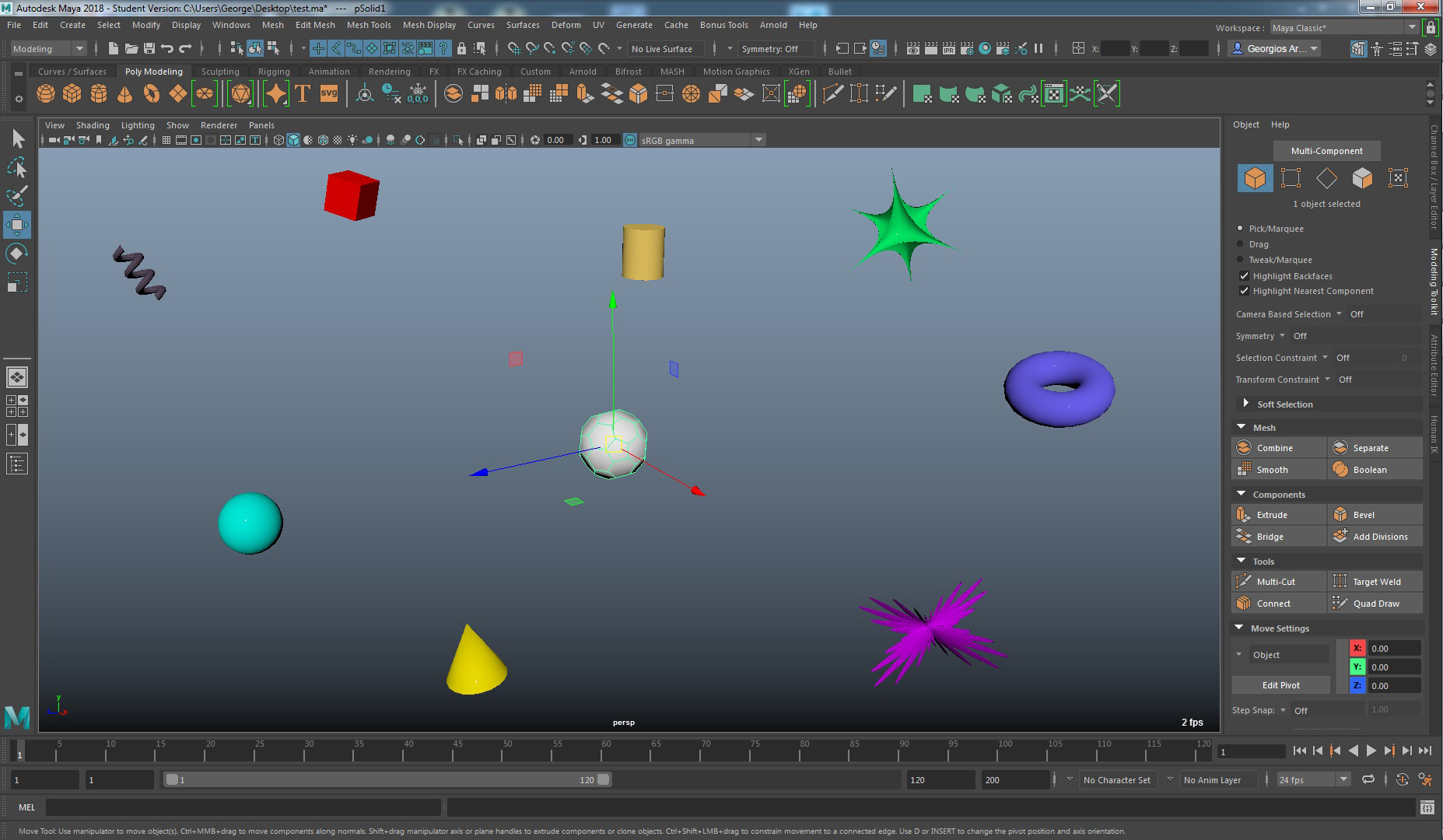1443x840 pixels.
Task: Click the MEL command line input
Action: (x=243, y=807)
